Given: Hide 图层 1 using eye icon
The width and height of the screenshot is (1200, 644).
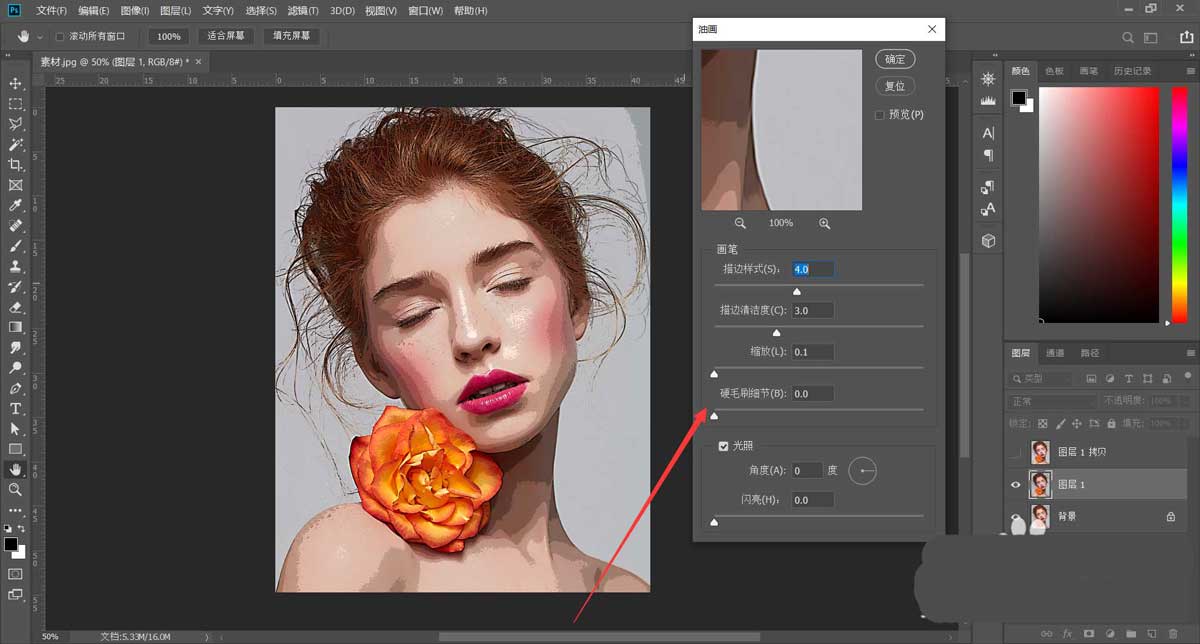Looking at the screenshot, I should (x=1016, y=485).
